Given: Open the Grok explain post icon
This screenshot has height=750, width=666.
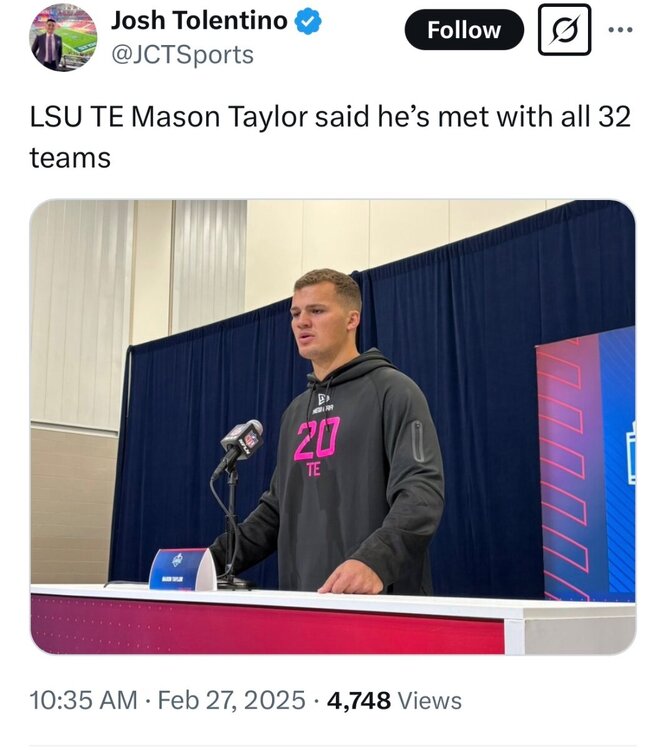Looking at the screenshot, I should click(x=564, y=30).
